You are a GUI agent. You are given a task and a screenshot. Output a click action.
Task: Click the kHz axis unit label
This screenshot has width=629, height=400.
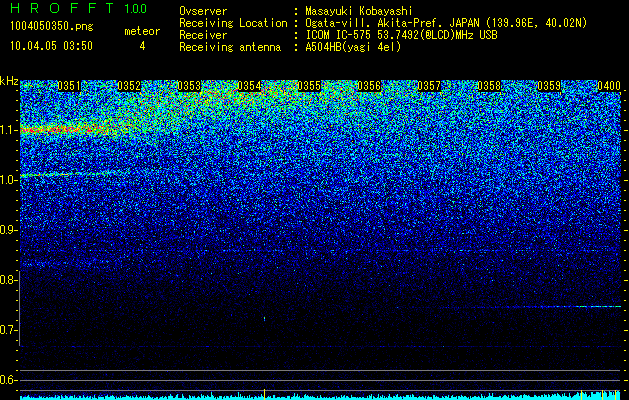coord(9,81)
